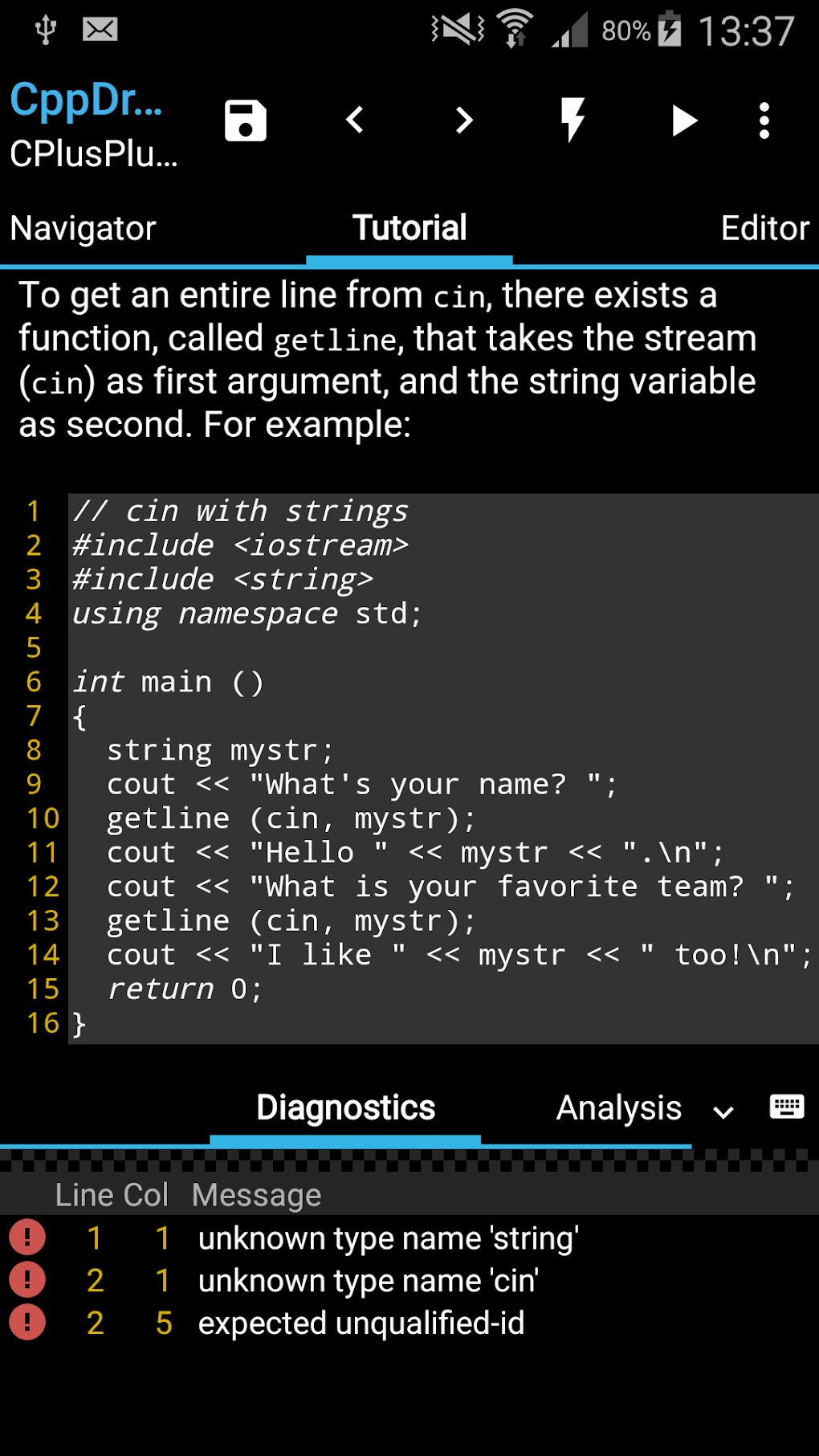Save the current file
The image size is (819, 1456).
245,120
